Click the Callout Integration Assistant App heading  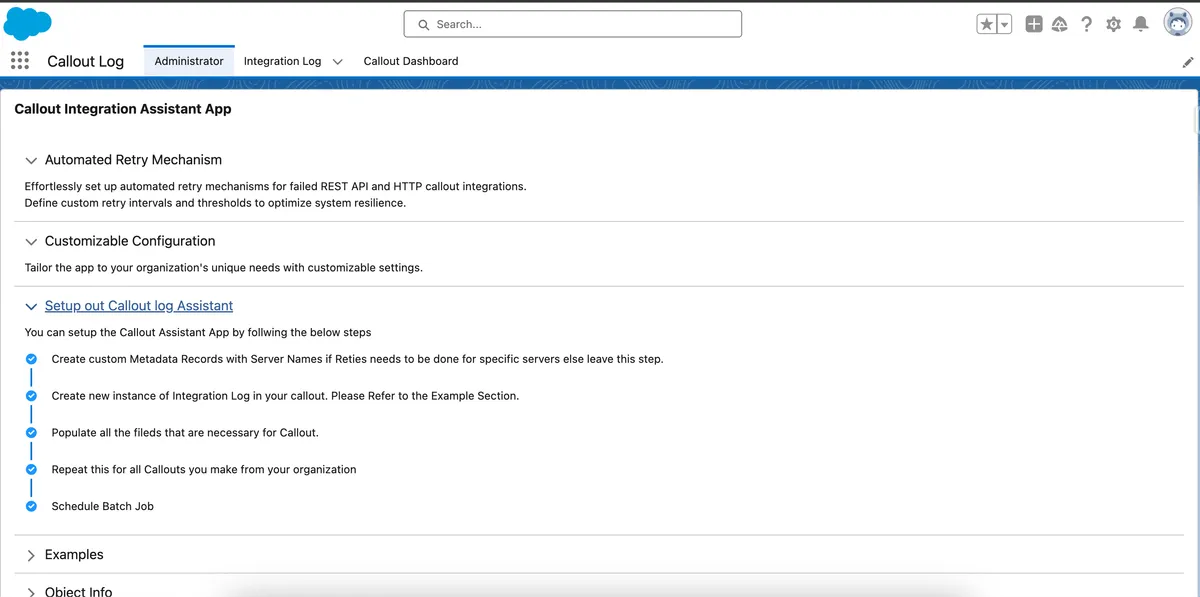pos(123,109)
